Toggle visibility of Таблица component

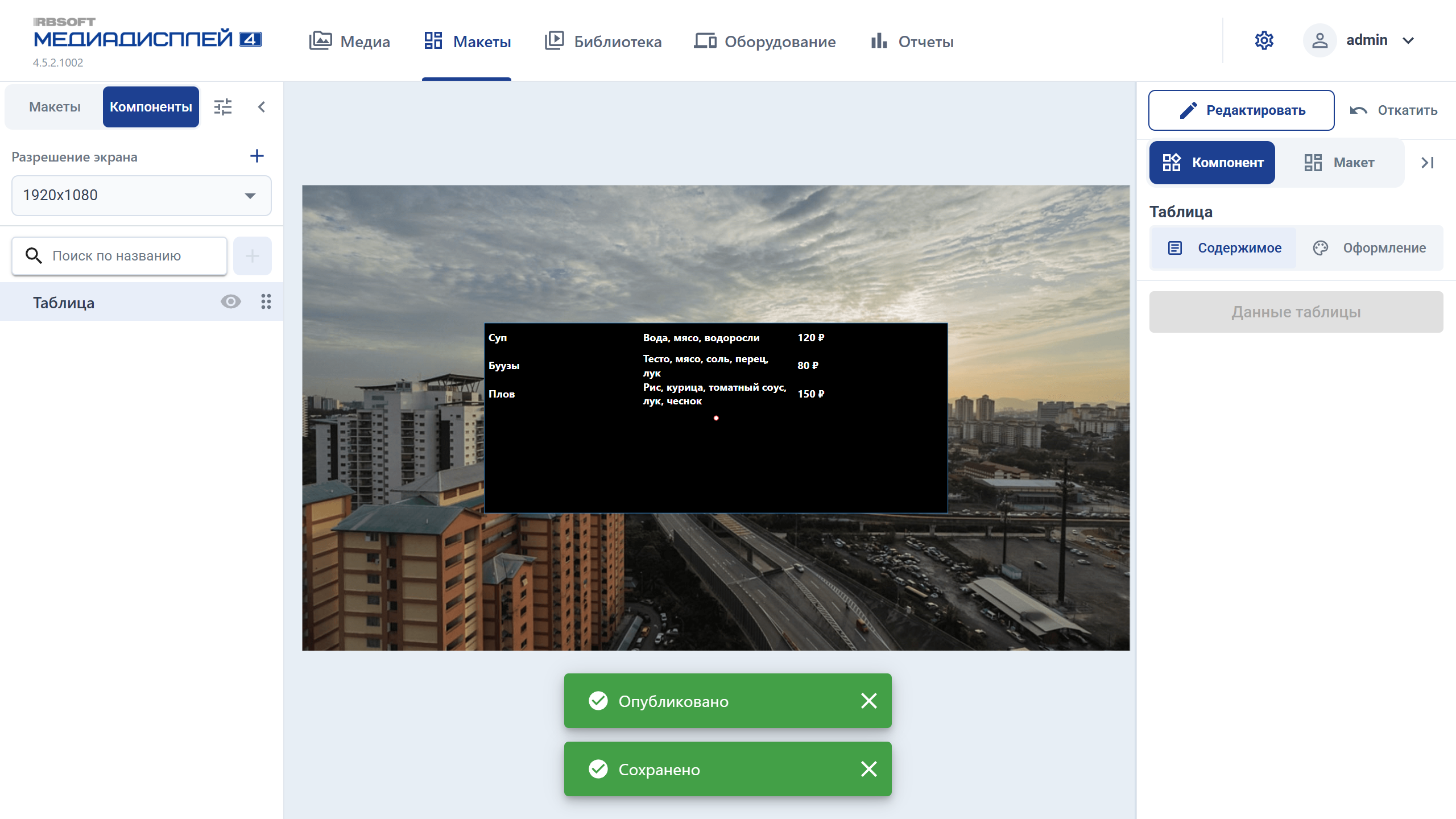pos(231,301)
